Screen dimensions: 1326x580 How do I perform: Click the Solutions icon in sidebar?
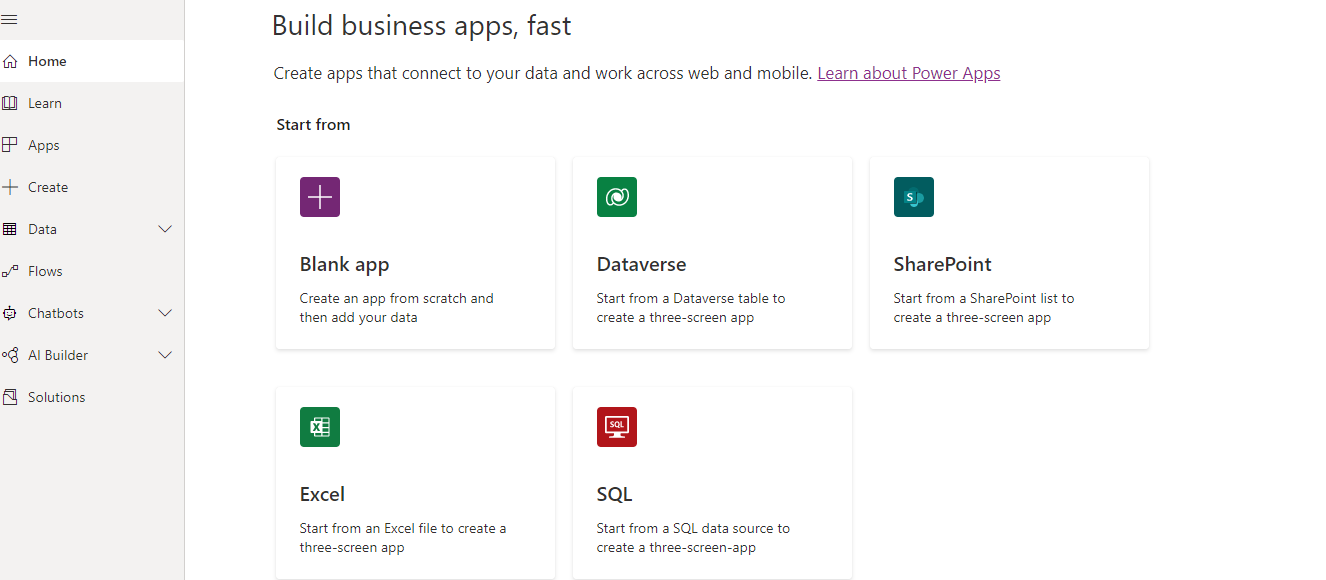pos(10,397)
